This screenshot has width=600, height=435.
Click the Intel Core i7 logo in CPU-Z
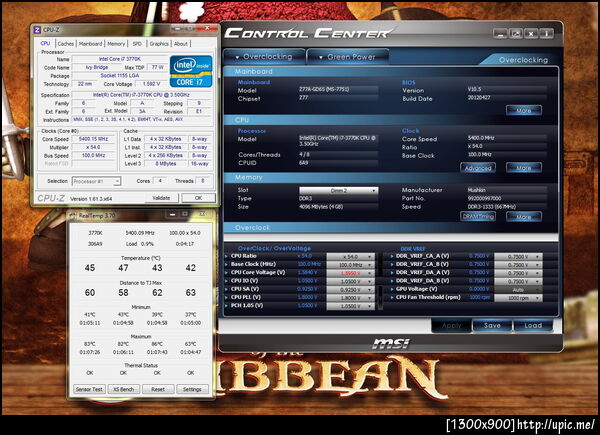[x=191, y=71]
